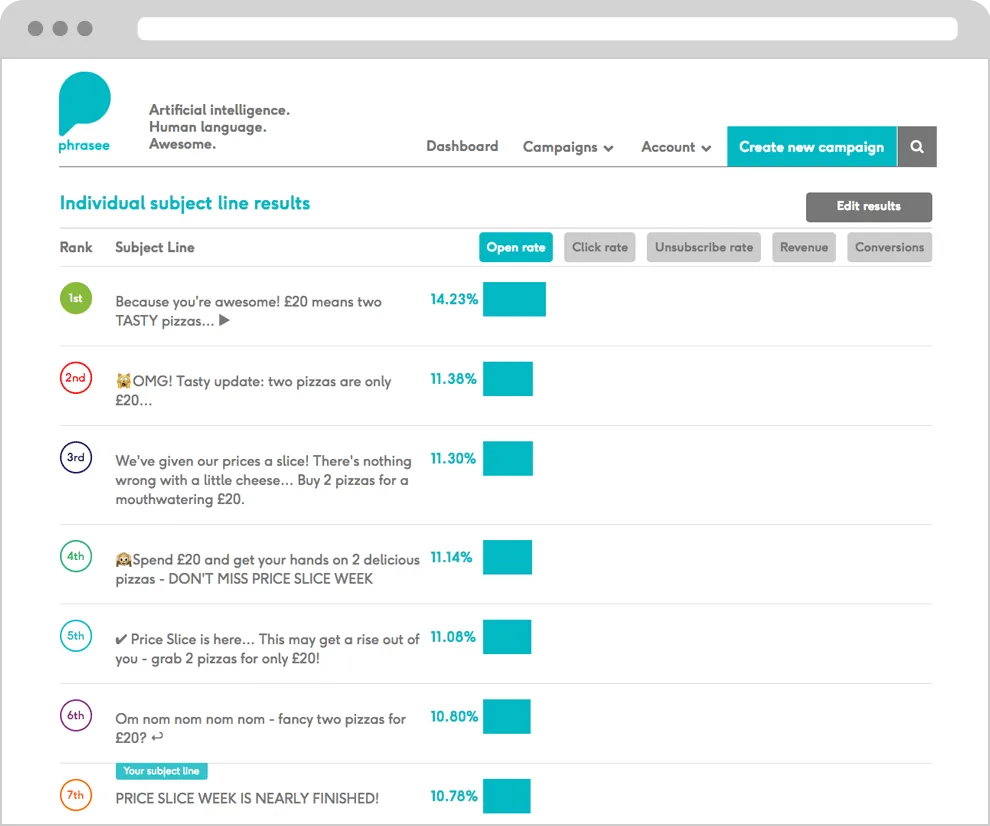The image size is (990, 826).
Task: Click the 11.14% open rate value
Action: point(451,557)
